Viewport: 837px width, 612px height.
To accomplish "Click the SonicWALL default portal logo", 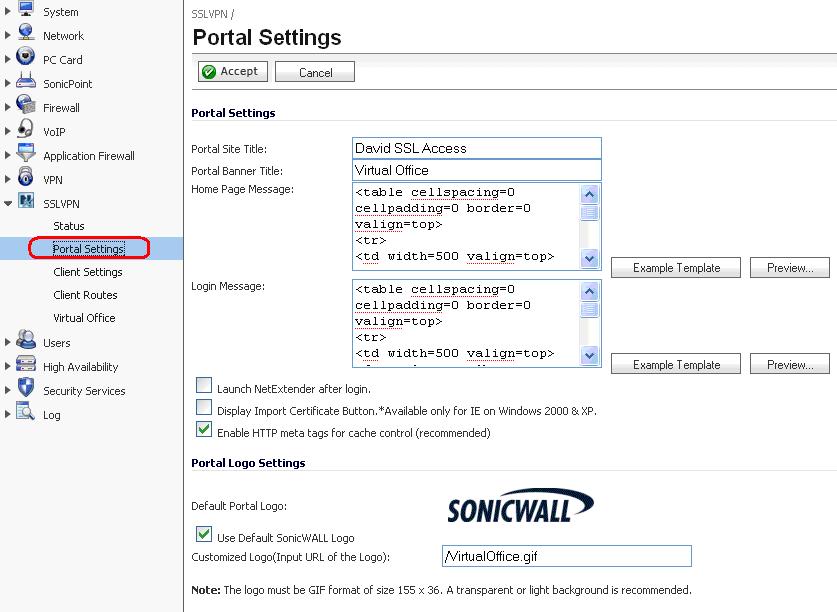I will (x=520, y=506).
